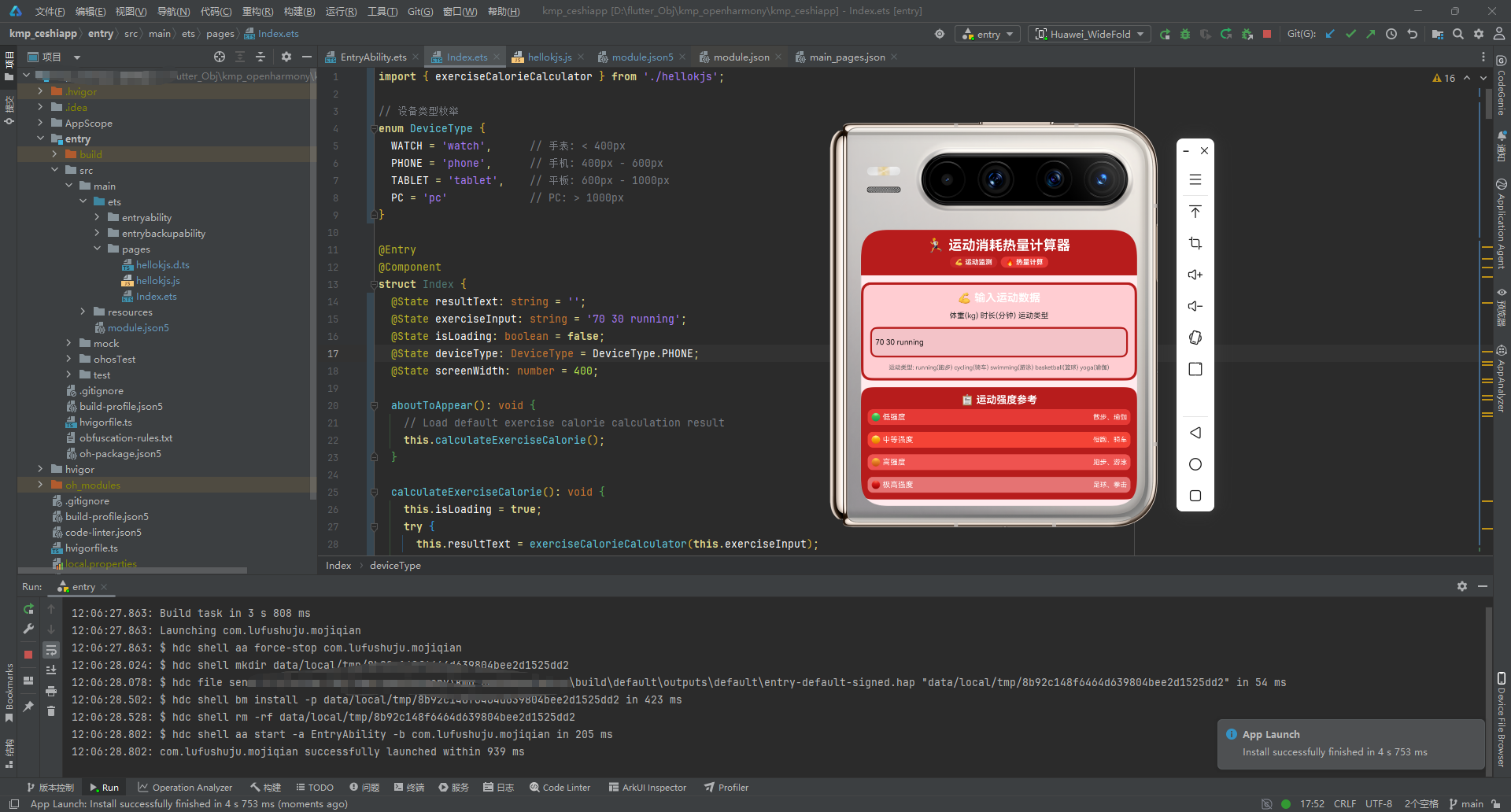Run the entry configuration with the green run icon
Viewport: 1511px width, 812px height.
[1165, 34]
